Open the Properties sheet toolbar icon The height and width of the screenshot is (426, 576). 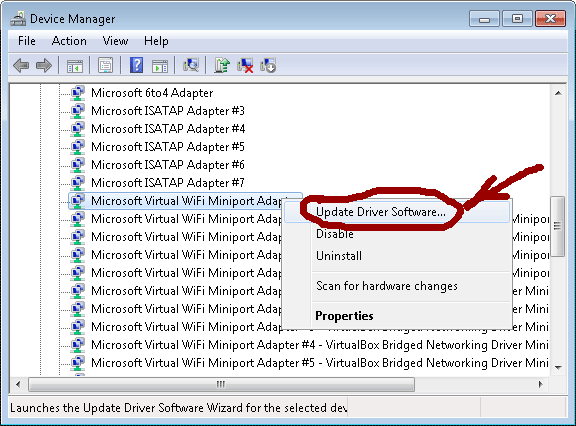(105, 66)
